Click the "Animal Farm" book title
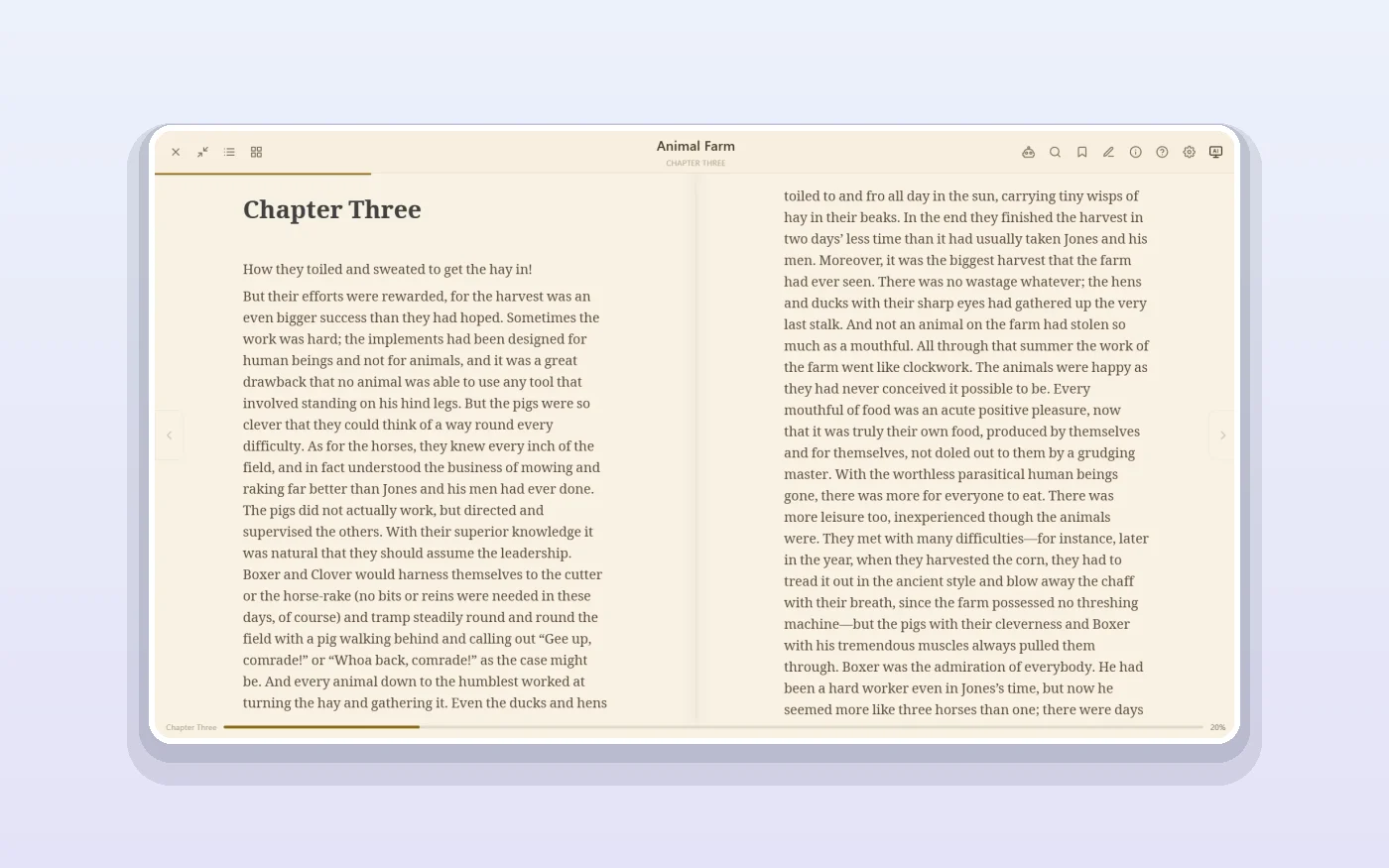This screenshot has width=1389, height=868. 695,146
